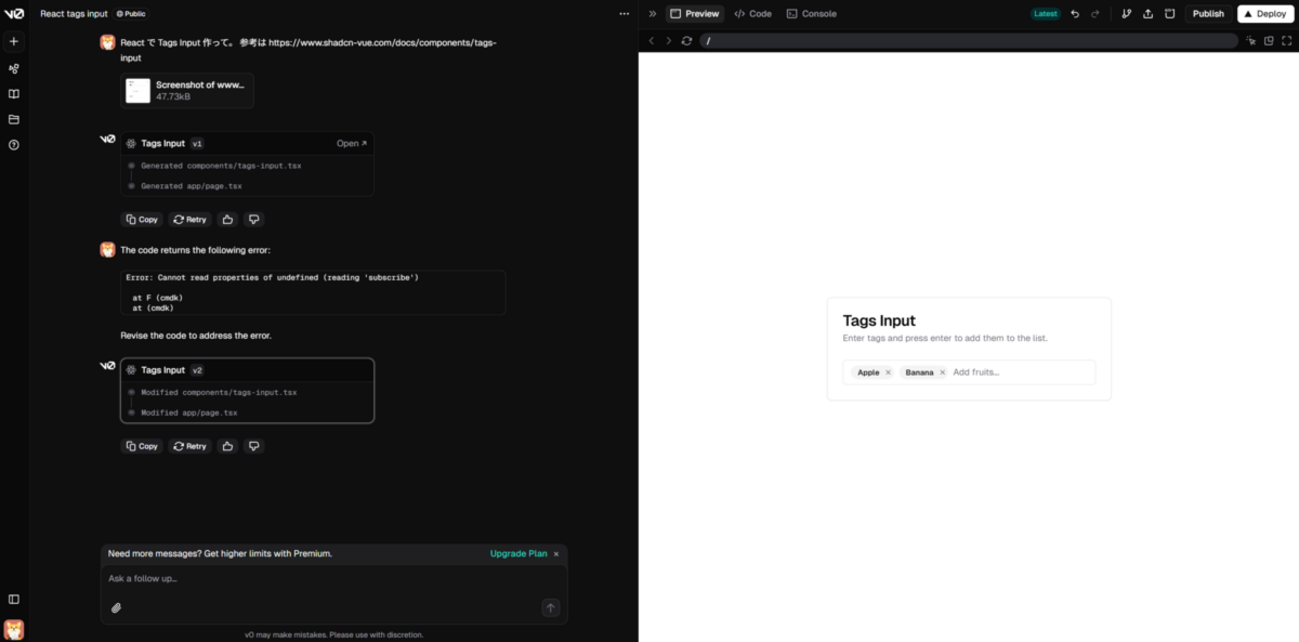Open the community icon in left sidebar

click(14, 69)
